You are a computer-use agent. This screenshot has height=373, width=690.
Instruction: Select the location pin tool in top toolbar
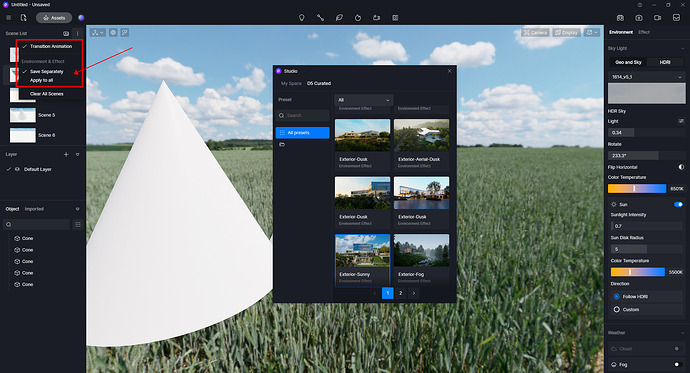pyautogui.click(x=301, y=18)
